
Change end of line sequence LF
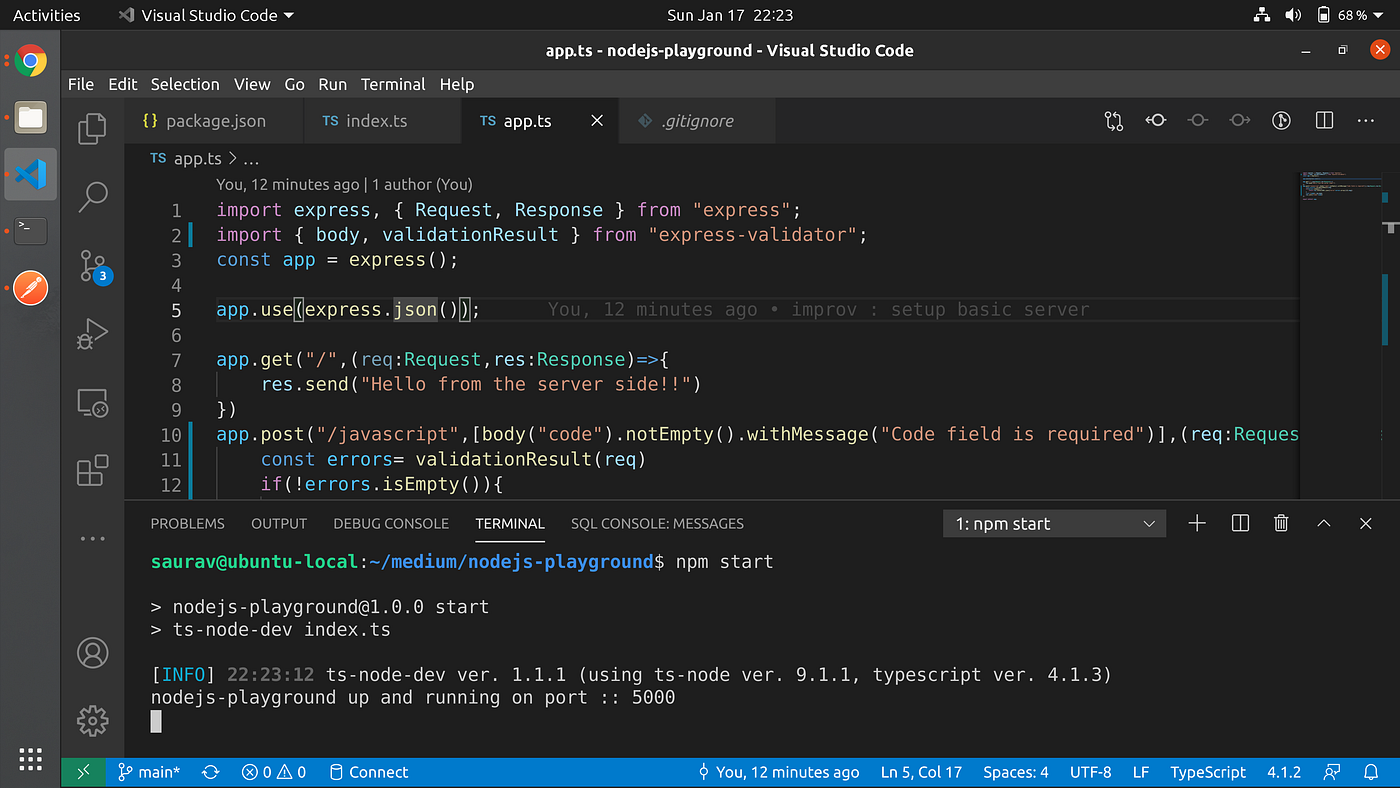pyautogui.click(x=1141, y=772)
